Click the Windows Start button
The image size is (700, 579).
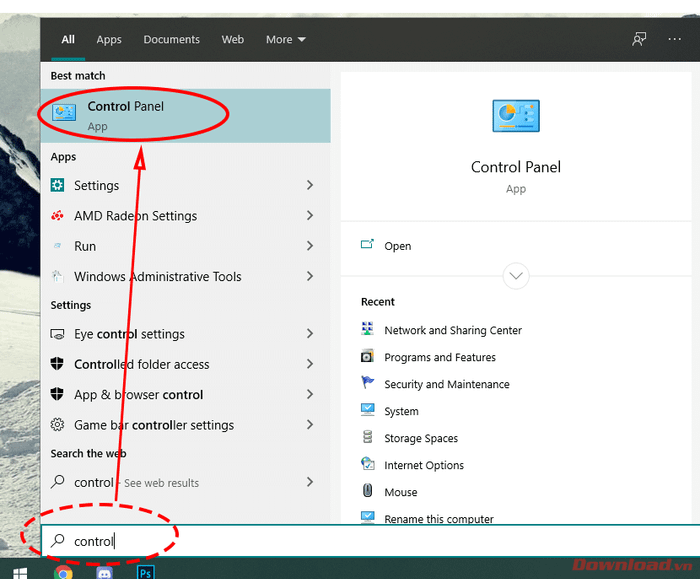[x=20, y=573]
